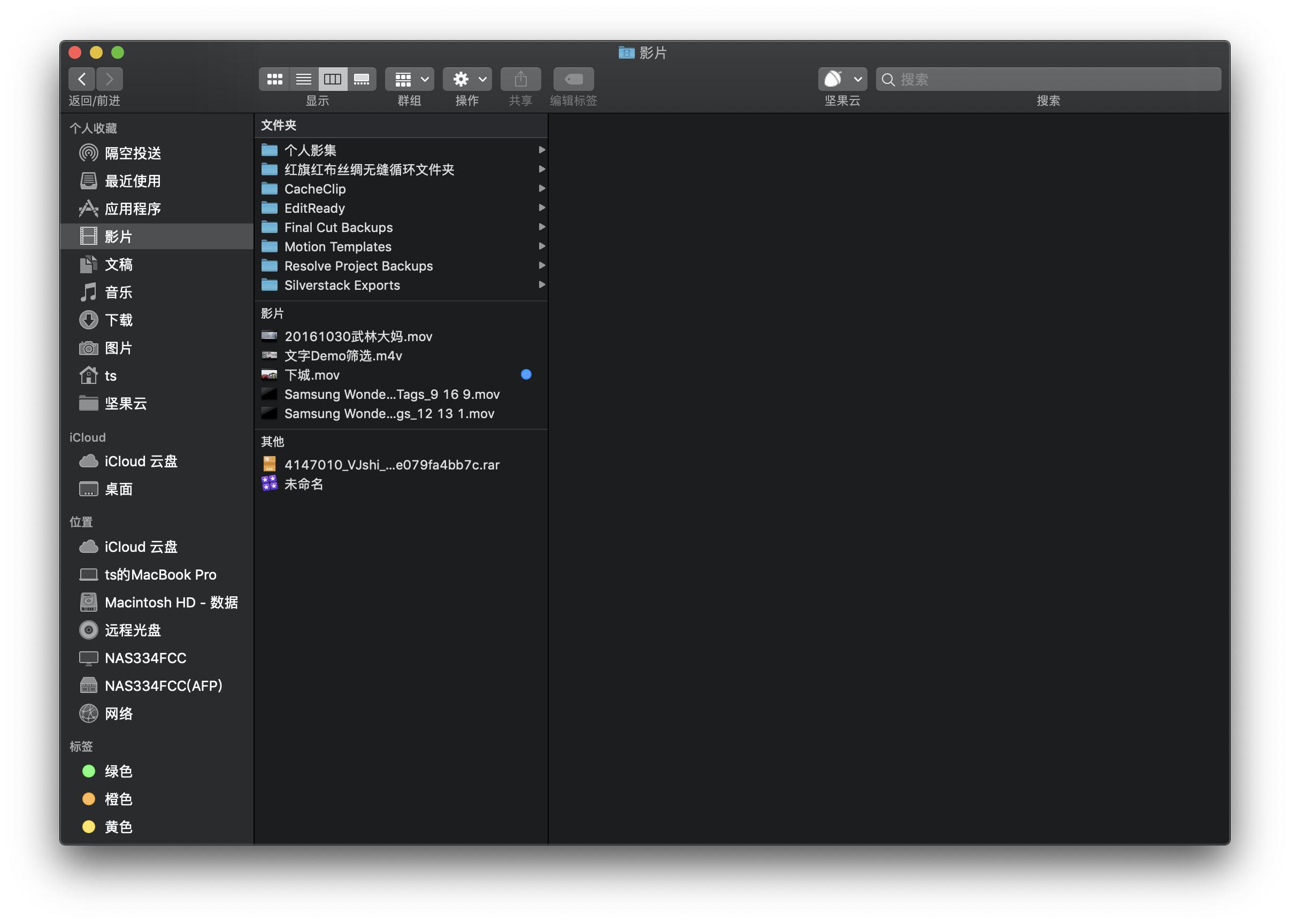Switch to list view mode

coord(304,79)
